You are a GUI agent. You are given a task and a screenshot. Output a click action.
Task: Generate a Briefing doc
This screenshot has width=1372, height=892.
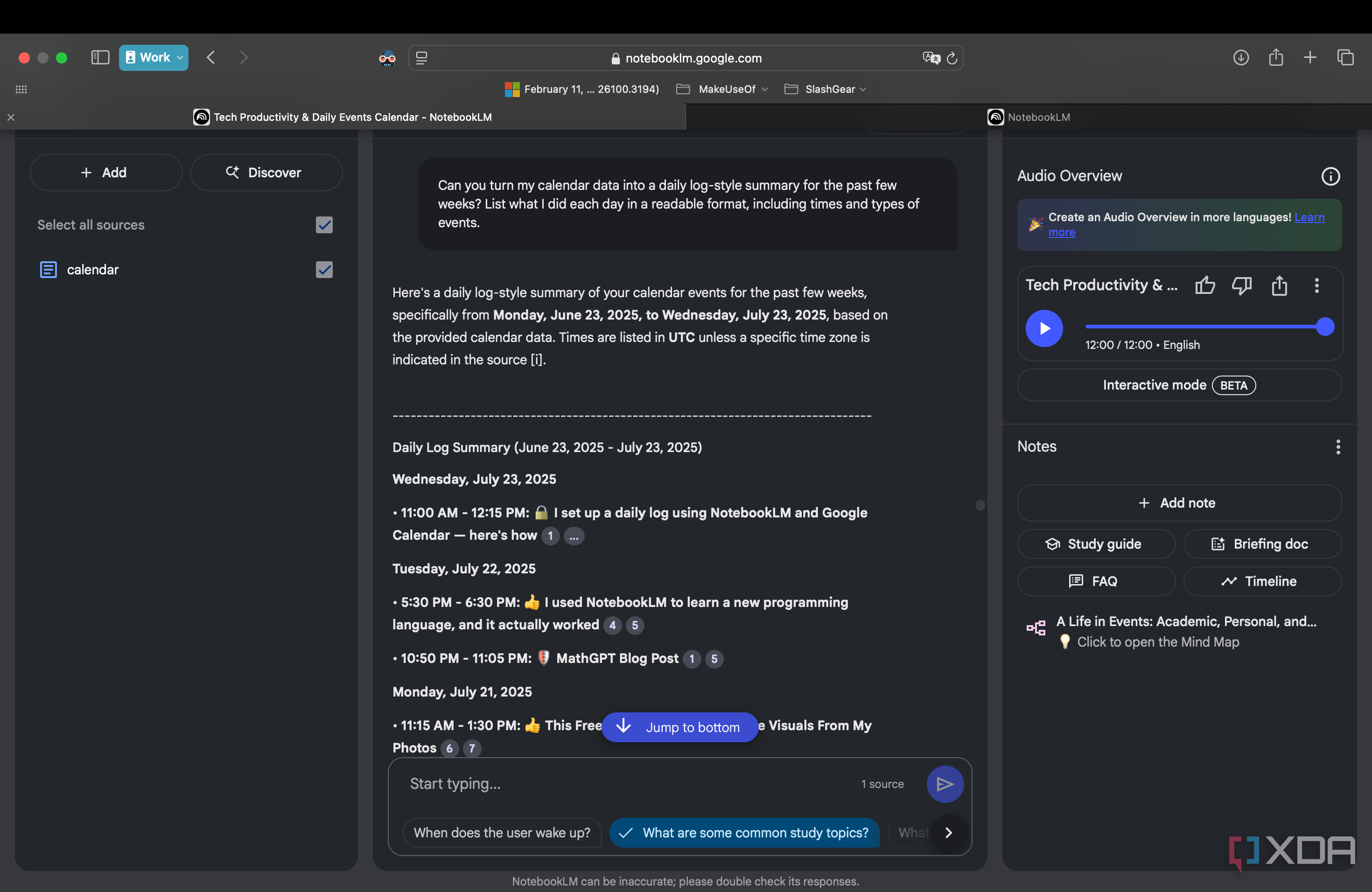(x=1262, y=544)
